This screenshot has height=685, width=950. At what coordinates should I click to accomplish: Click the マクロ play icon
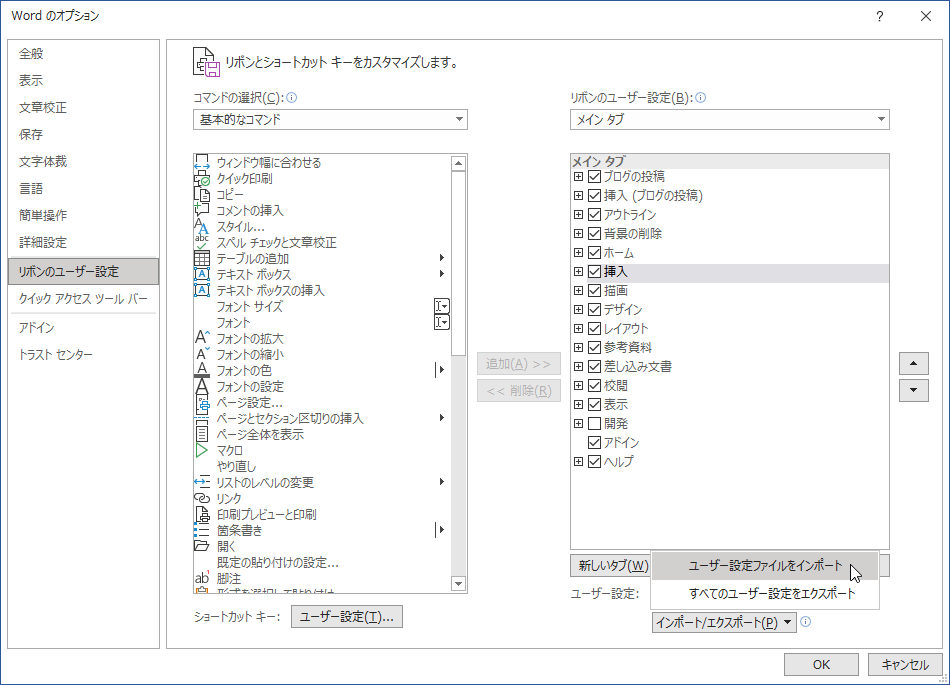point(202,450)
